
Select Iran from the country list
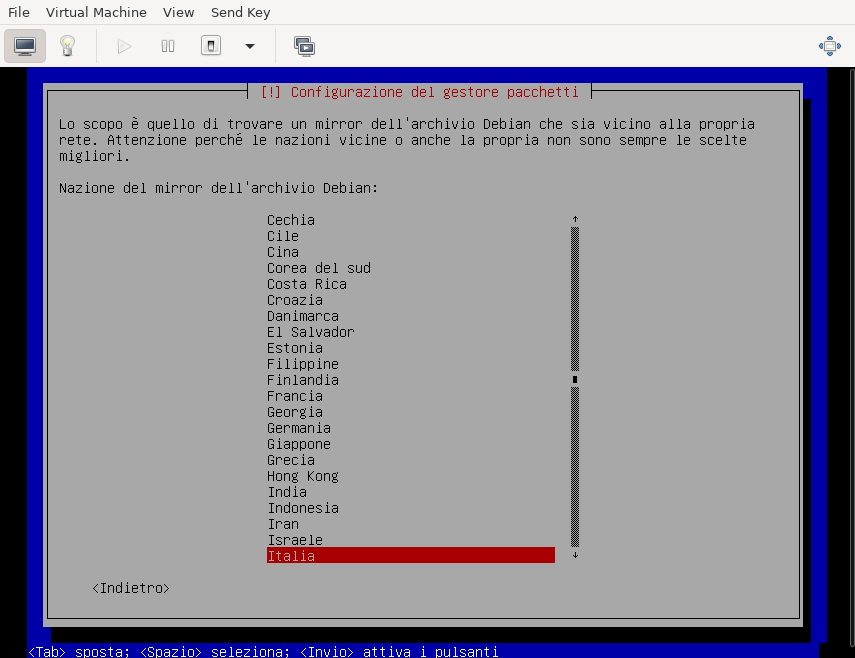point(411,524)
